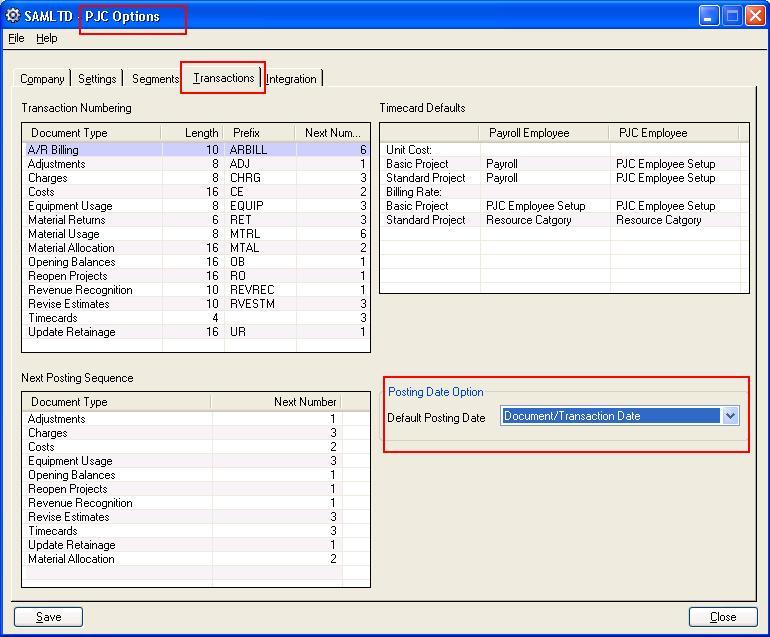Image resolution: width=770 pixels, height=637 pixels.
Task: Select Revenue Recognition in Next Posting Sequence
Action: coord(184,503)
